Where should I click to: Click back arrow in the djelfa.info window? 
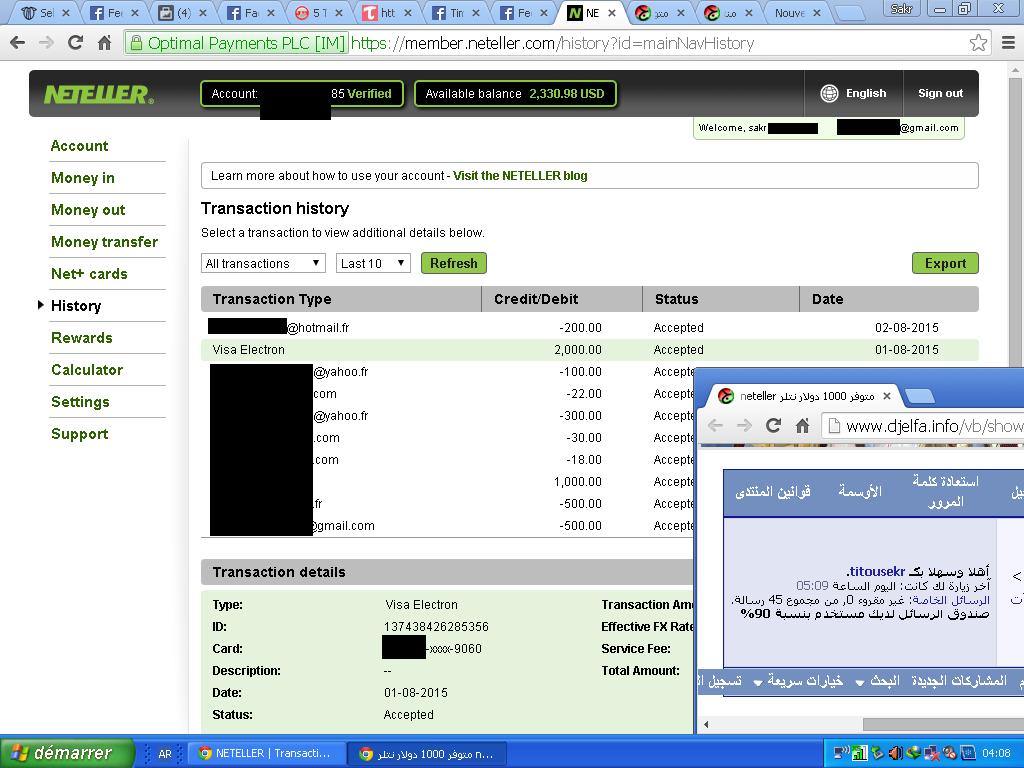[716, 426]
